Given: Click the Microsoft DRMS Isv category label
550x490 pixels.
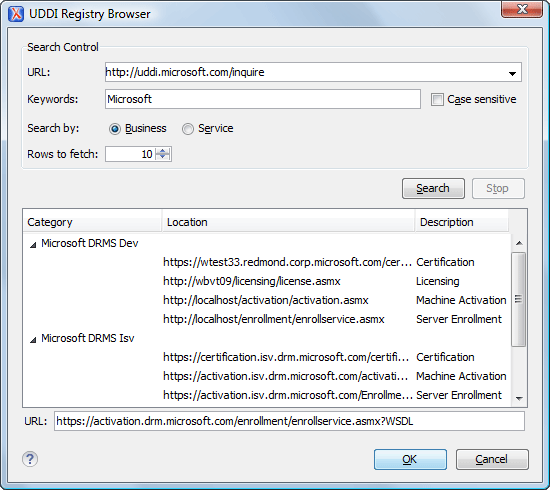Looking at the screenshot, I should [88, 338].
